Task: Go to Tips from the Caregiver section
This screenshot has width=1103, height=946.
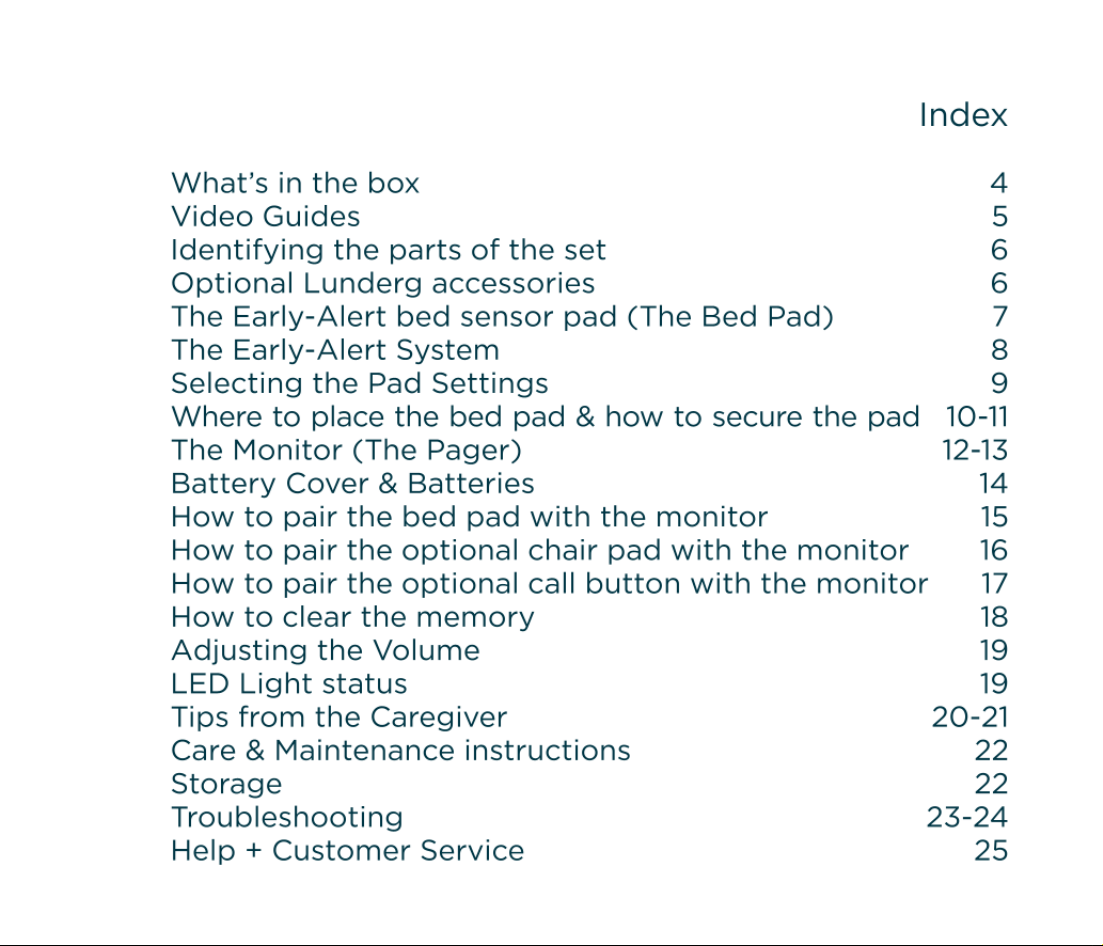Action: coord(338,717)
